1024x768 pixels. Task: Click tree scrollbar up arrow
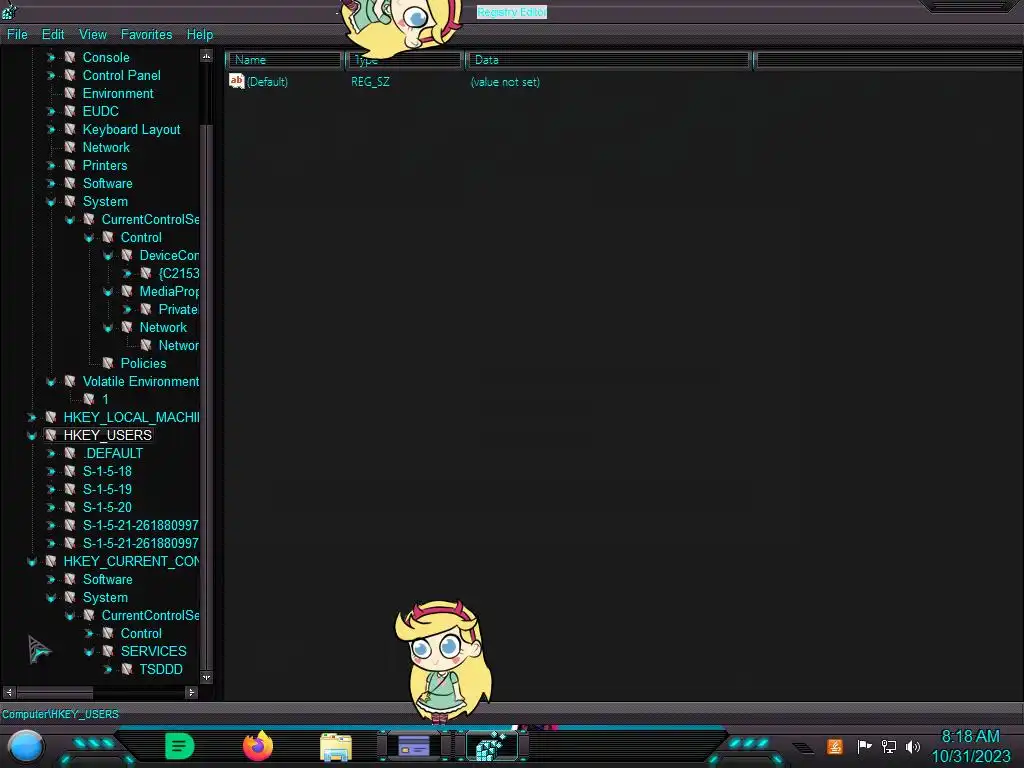point(206,56)
